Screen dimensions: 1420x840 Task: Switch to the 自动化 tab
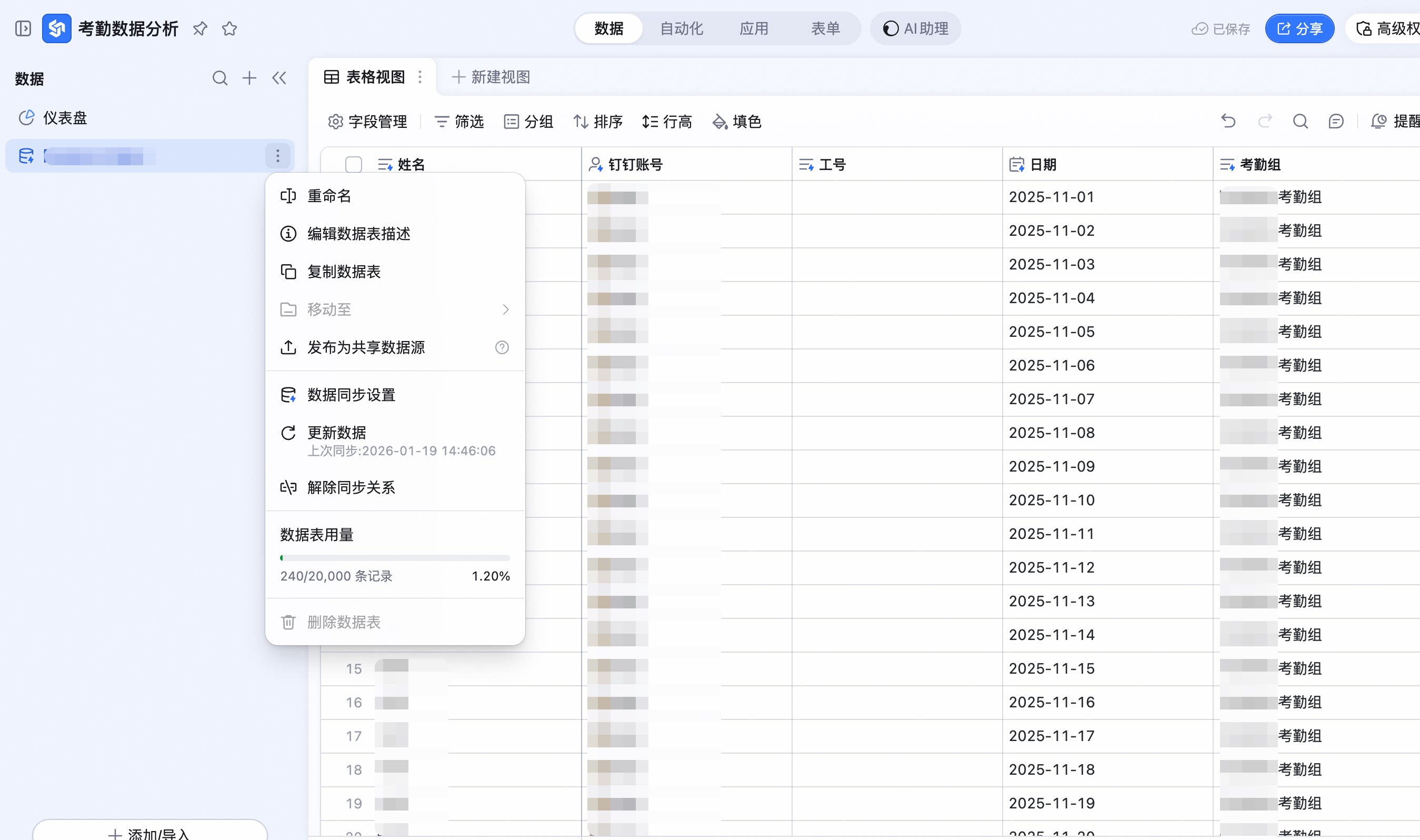coord(682,28)
